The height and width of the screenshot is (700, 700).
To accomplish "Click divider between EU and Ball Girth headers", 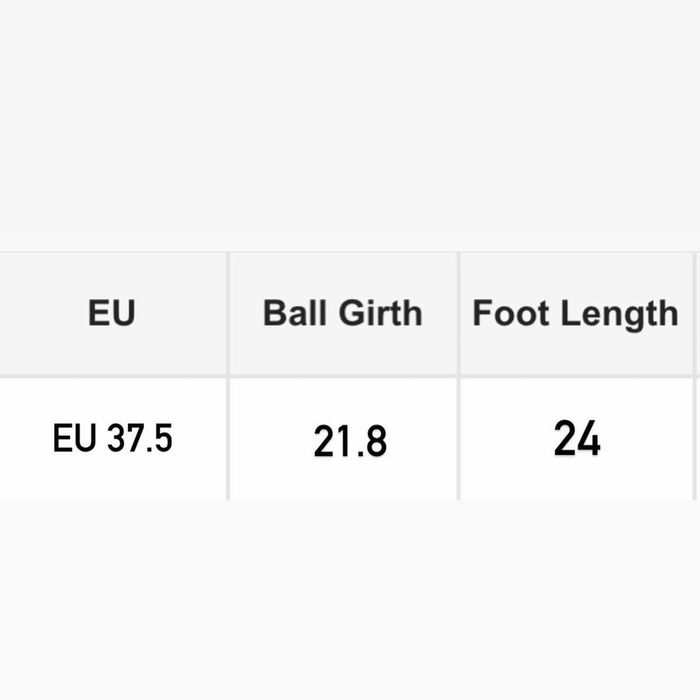I will [x=228, y=314].
